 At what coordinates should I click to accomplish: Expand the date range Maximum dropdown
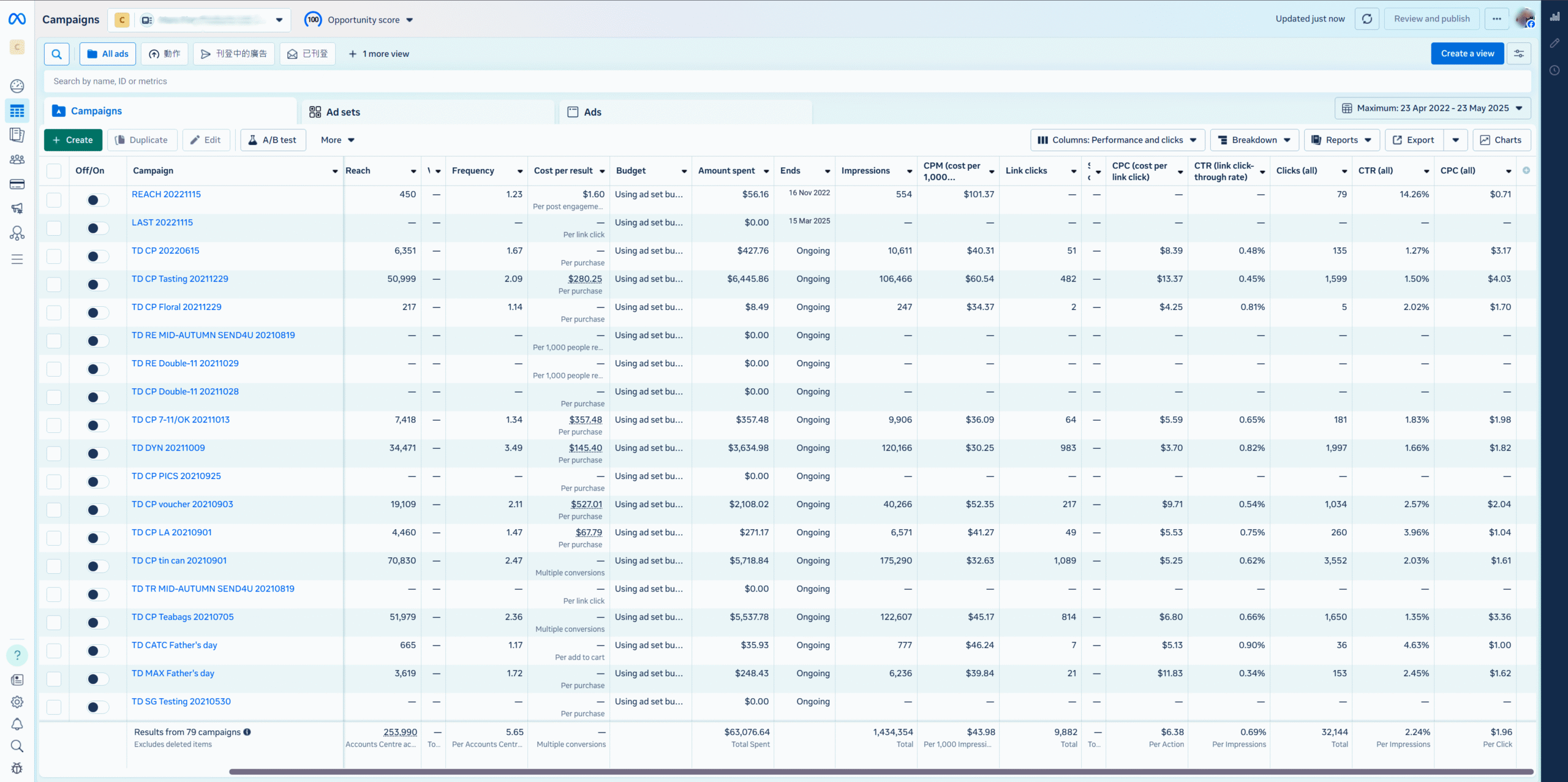pyautogui.click(x=1432, y=108)
